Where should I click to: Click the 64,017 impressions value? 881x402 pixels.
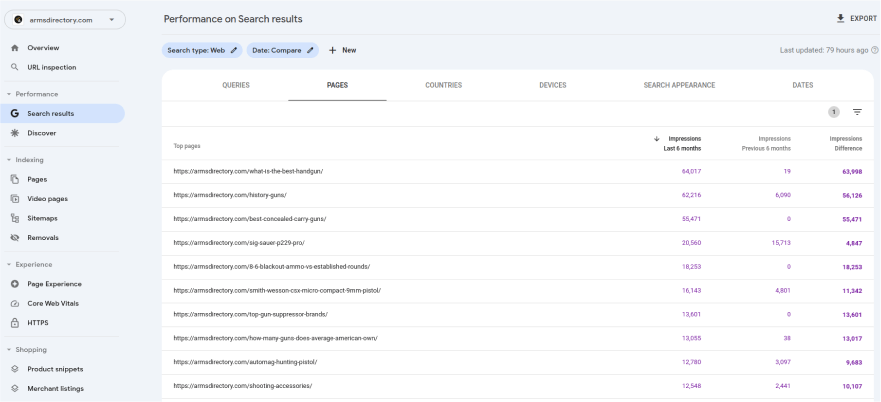(x=691, y=171)
